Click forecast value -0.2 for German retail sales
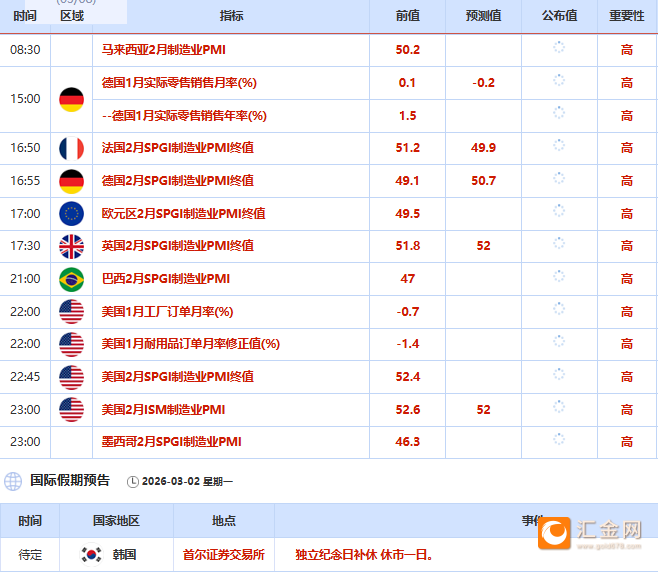 483,83
